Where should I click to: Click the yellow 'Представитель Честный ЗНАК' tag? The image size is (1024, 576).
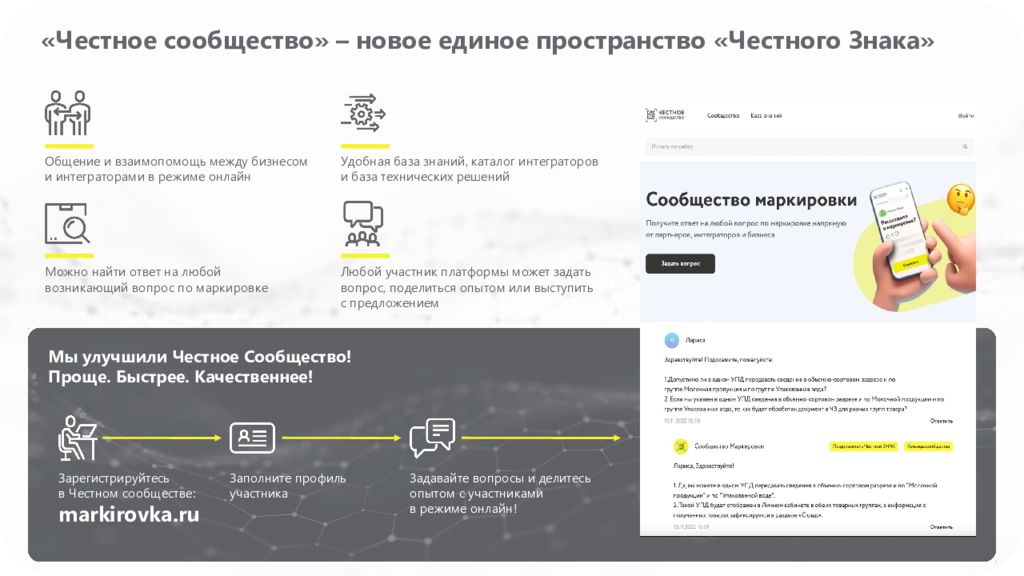point(864,447)
